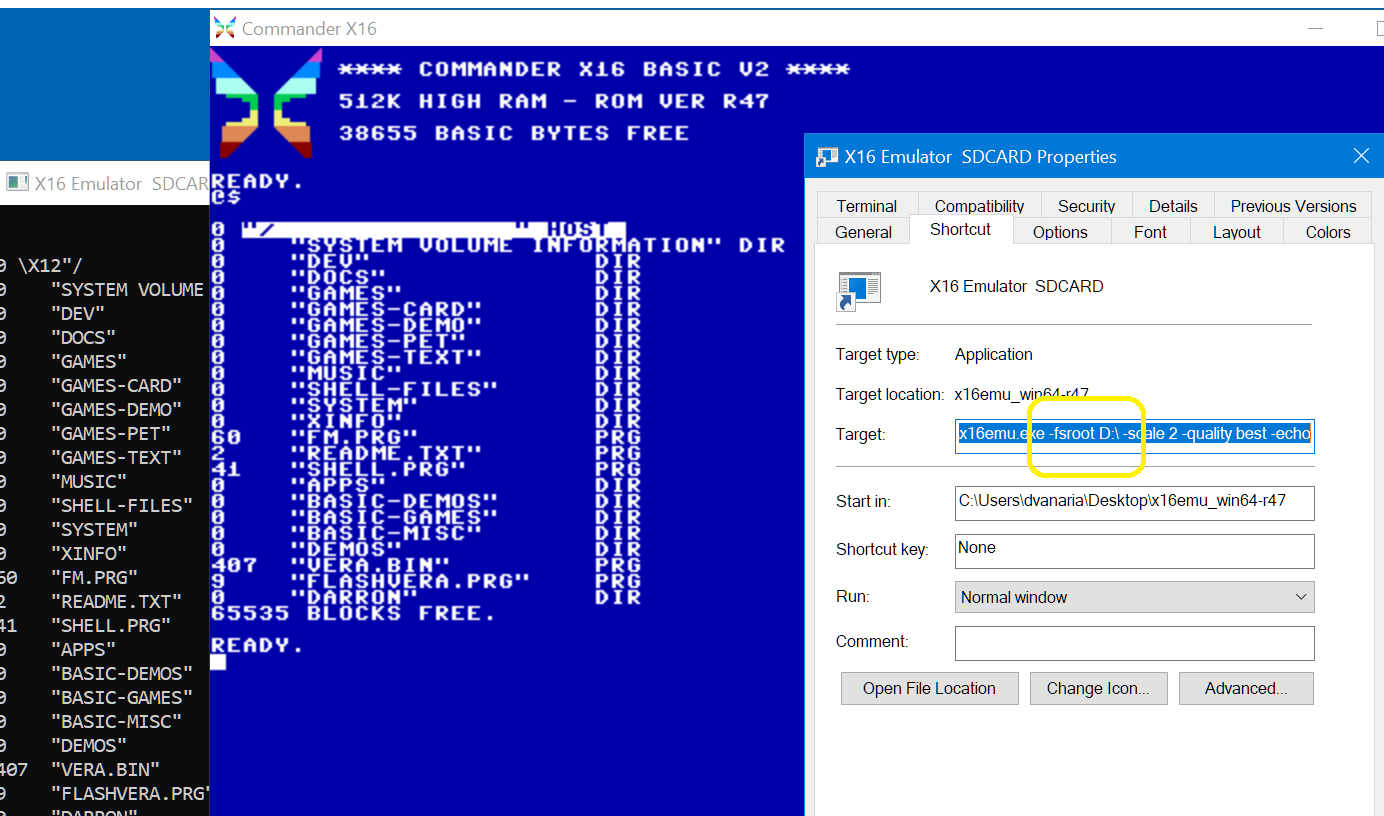Click the Target input field
1384x816 pixels.
click(x=1134, y=435)
